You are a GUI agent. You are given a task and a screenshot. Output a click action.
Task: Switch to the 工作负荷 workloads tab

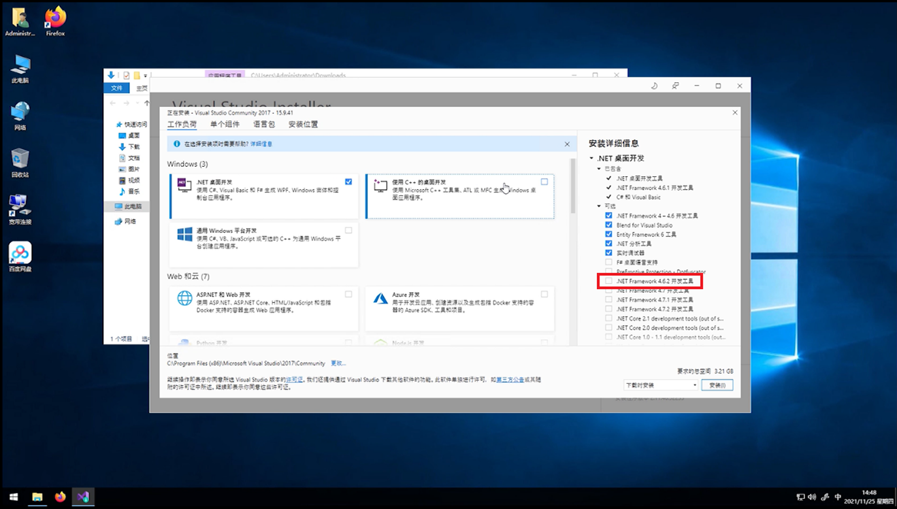coord(182,124)
